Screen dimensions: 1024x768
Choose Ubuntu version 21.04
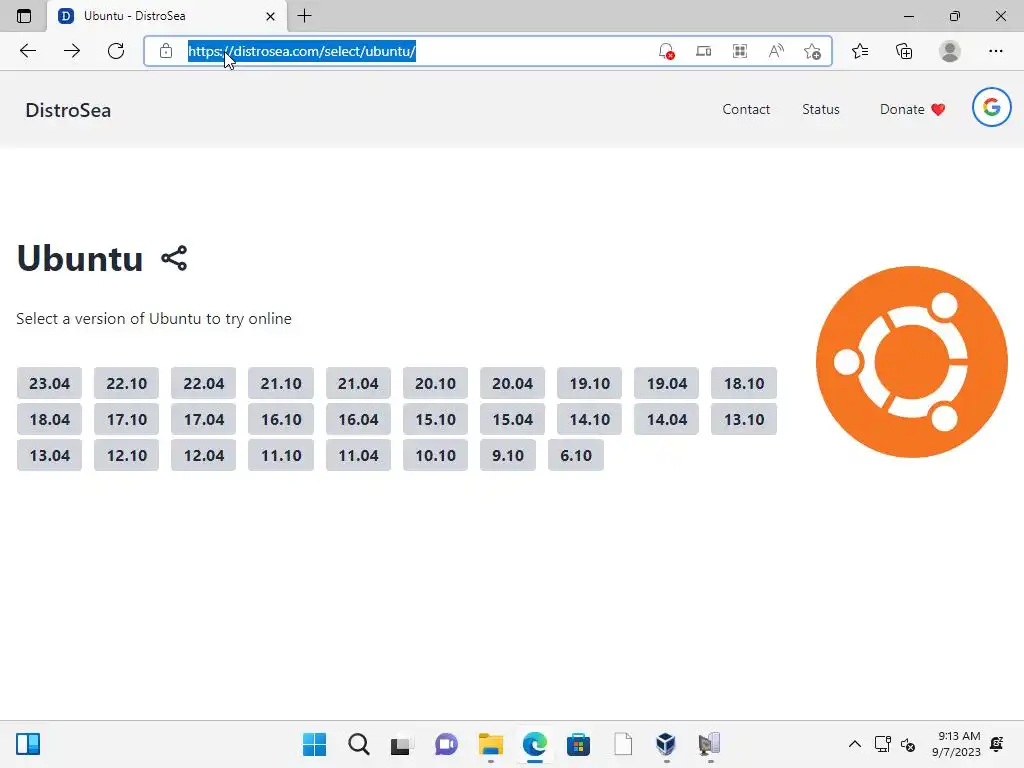pyautogui.click(x=358, y=383)
